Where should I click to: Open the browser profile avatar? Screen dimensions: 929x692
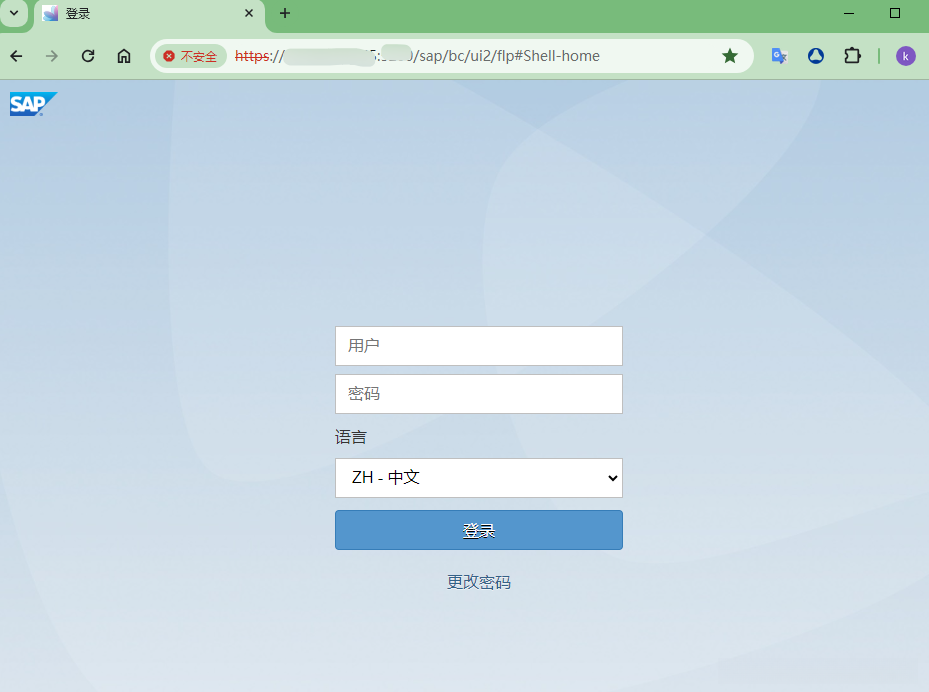point(905,56)
